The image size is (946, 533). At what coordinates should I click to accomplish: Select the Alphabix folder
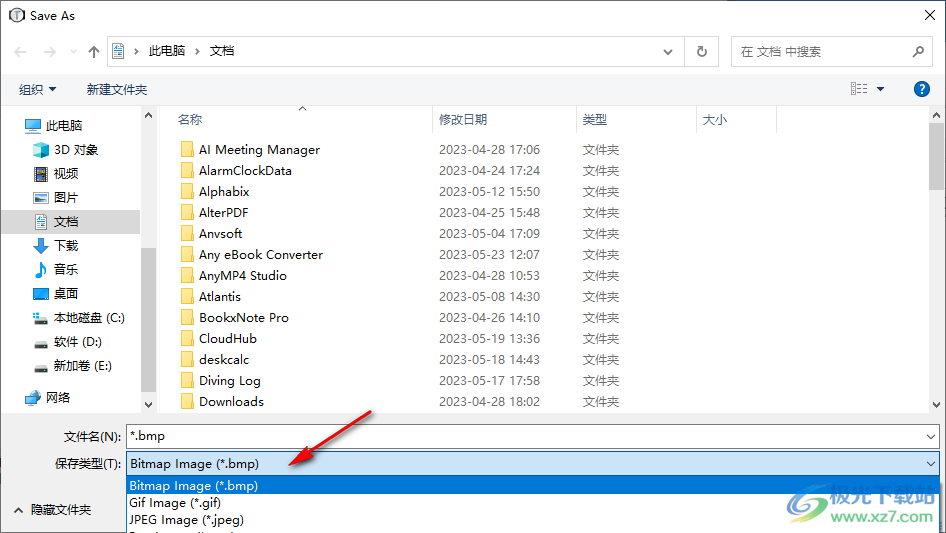215,192
